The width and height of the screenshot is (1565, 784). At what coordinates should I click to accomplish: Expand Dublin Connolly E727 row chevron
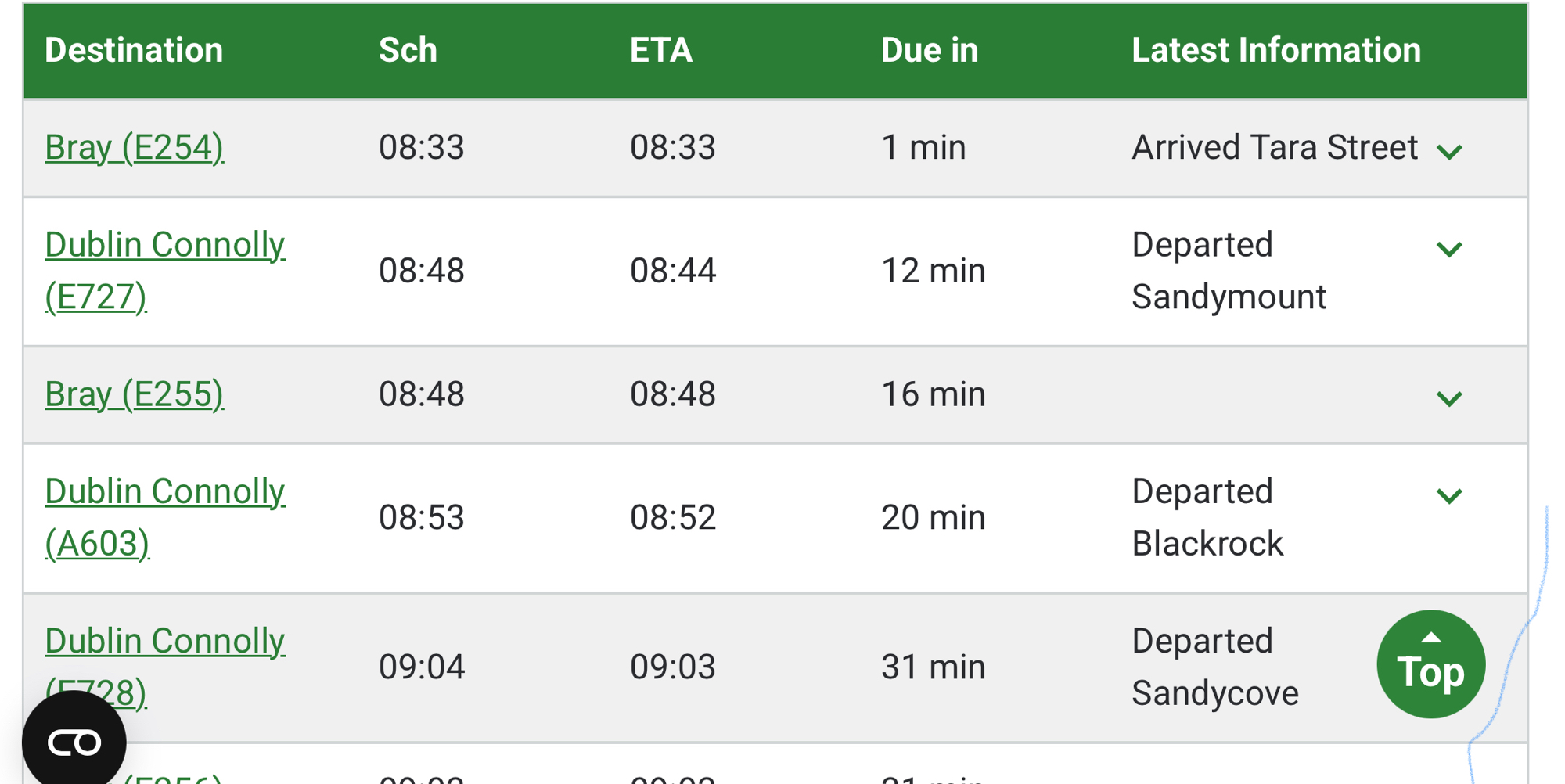[x=1449, y=250]
